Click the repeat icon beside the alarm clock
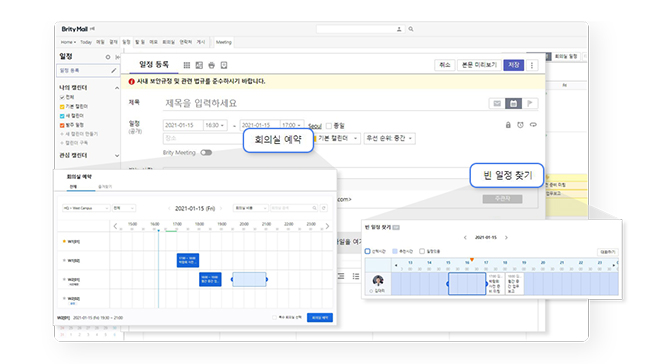The width and height of the screenshot is (646, 364). 533,125
